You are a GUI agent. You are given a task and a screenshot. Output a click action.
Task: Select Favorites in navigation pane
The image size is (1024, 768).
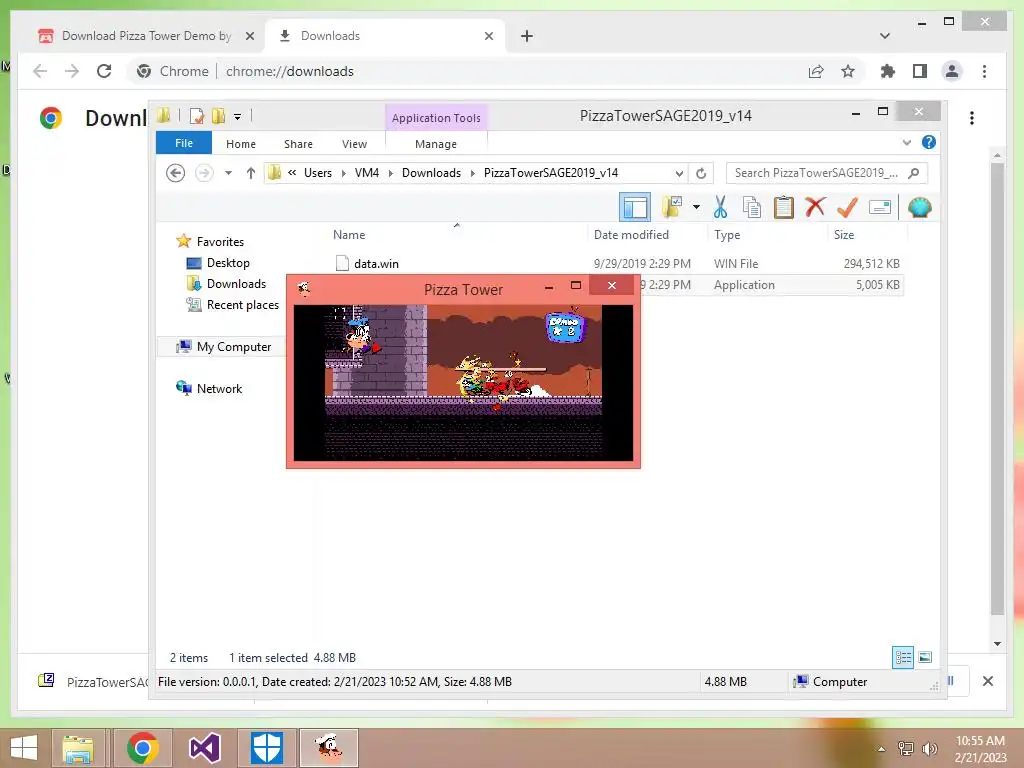220,242
